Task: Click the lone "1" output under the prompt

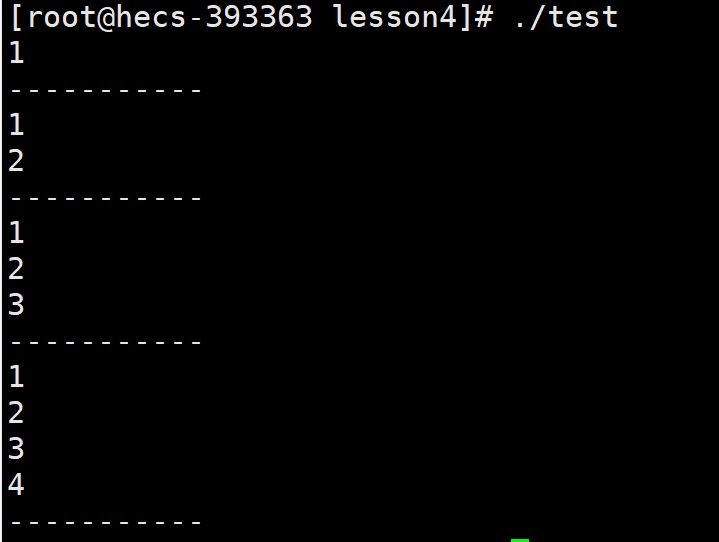Action: coord(17,53)
